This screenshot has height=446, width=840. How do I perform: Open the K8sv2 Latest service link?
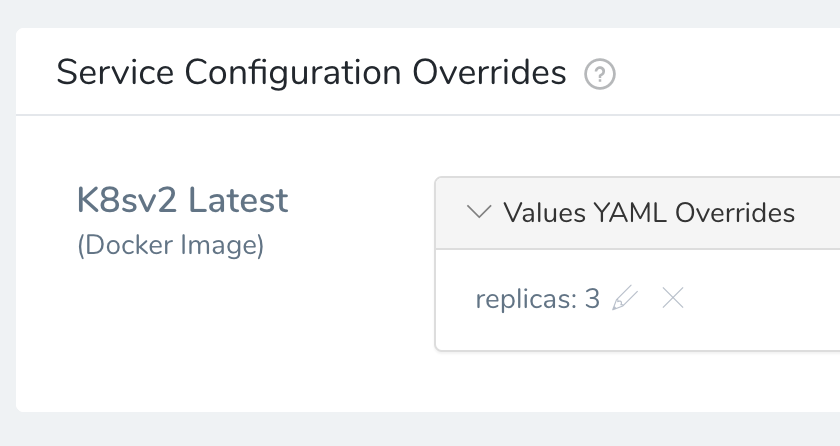click(183, 200)
